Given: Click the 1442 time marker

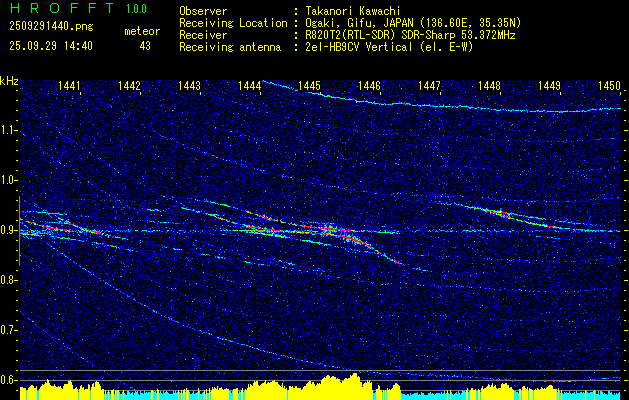Looking at the screenshot, I should pyautogui.click(x=130, y=85).
